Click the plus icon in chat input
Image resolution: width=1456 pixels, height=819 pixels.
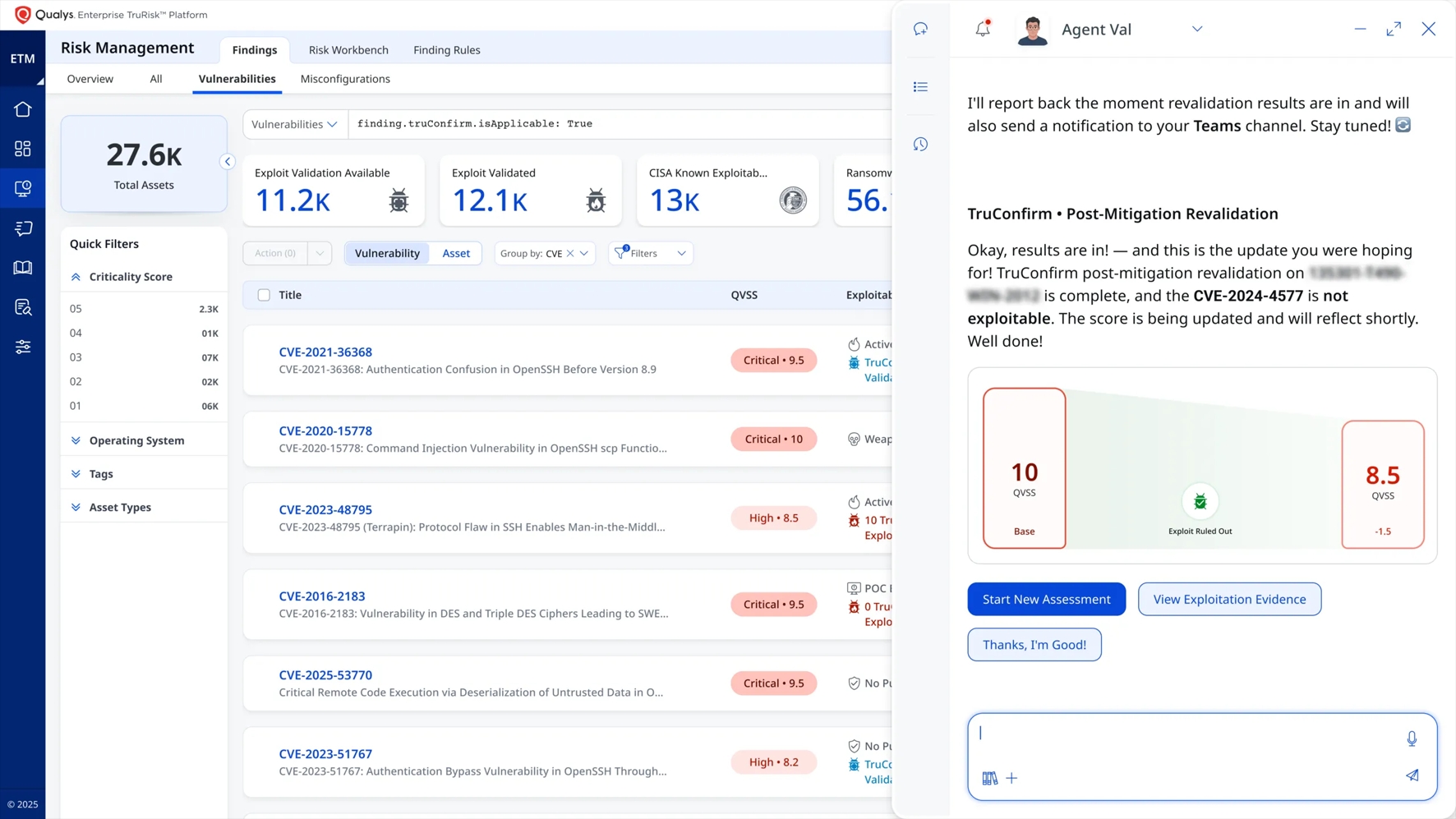pos(1011,778)
